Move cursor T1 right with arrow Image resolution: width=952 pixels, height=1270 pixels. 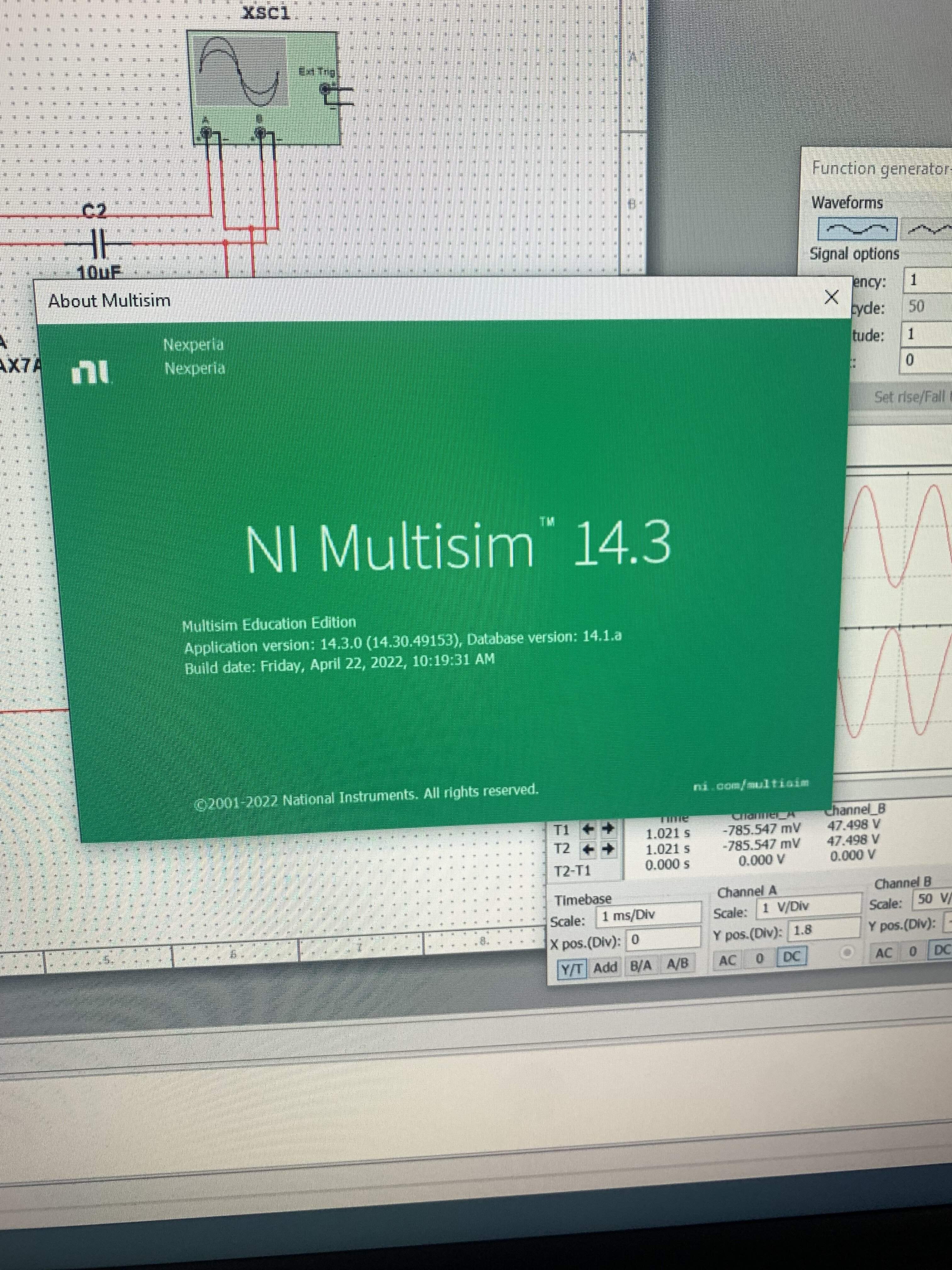[x=607, y=829]
